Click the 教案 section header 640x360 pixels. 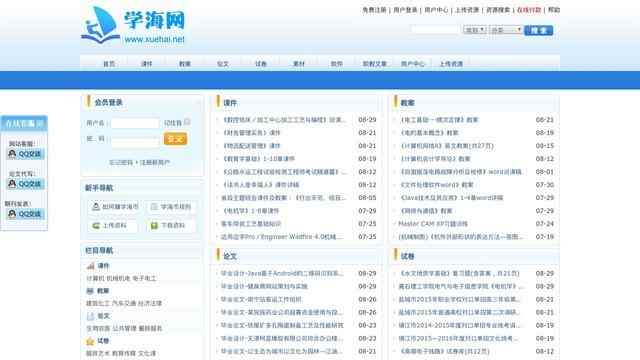tap(408, 103)
